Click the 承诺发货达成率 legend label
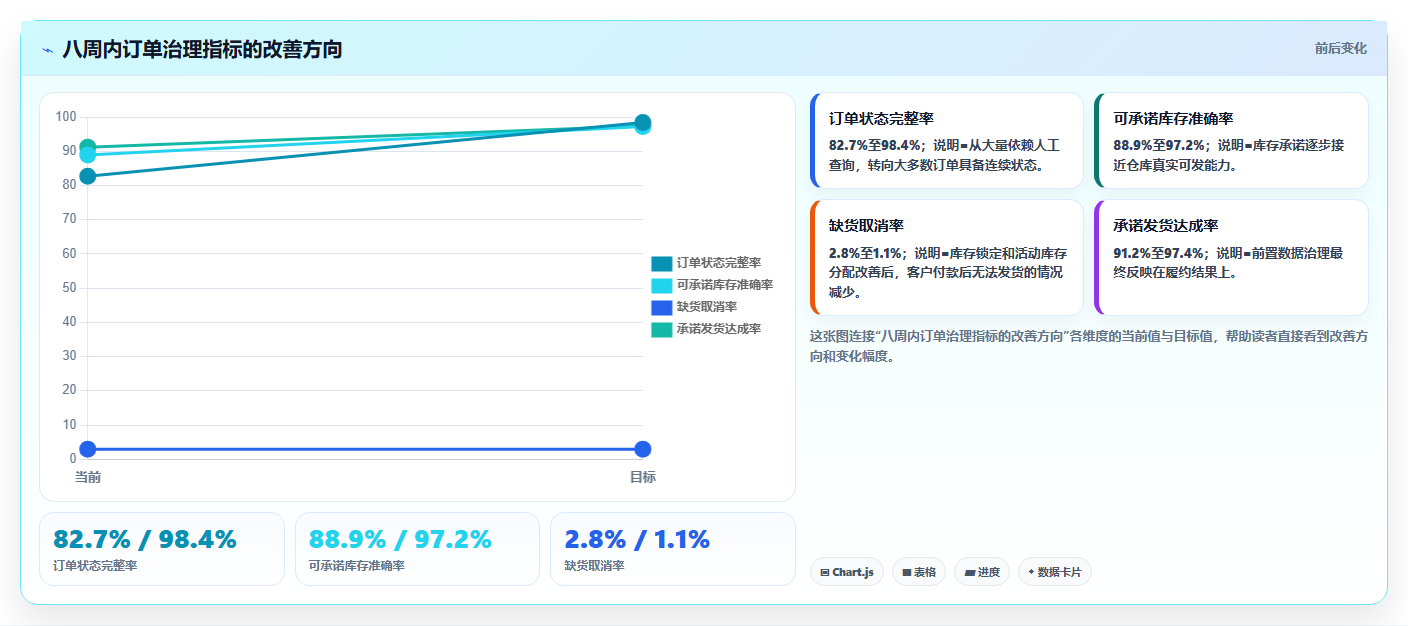 718,329
